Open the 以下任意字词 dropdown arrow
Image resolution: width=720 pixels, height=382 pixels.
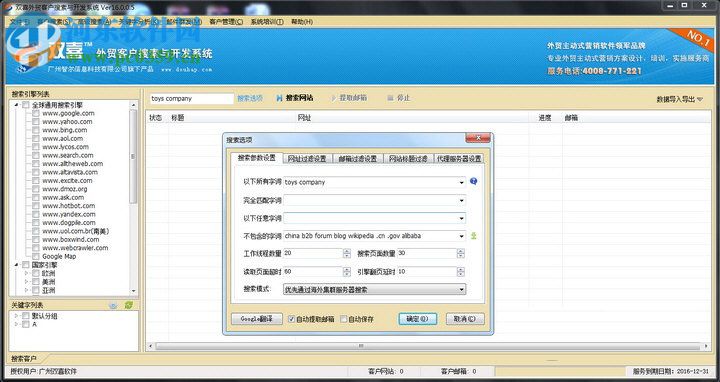point(461,218)
